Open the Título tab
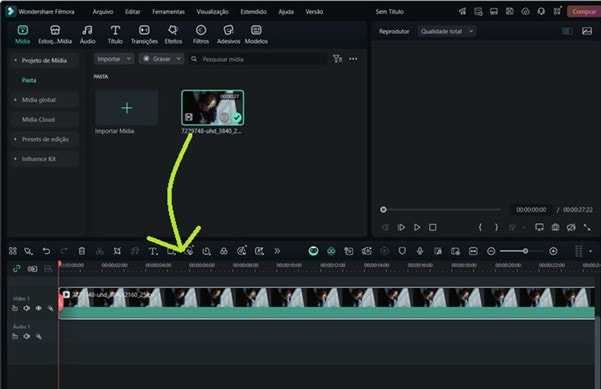The width and height of the screenshot is (601, 389). (115, 34)
